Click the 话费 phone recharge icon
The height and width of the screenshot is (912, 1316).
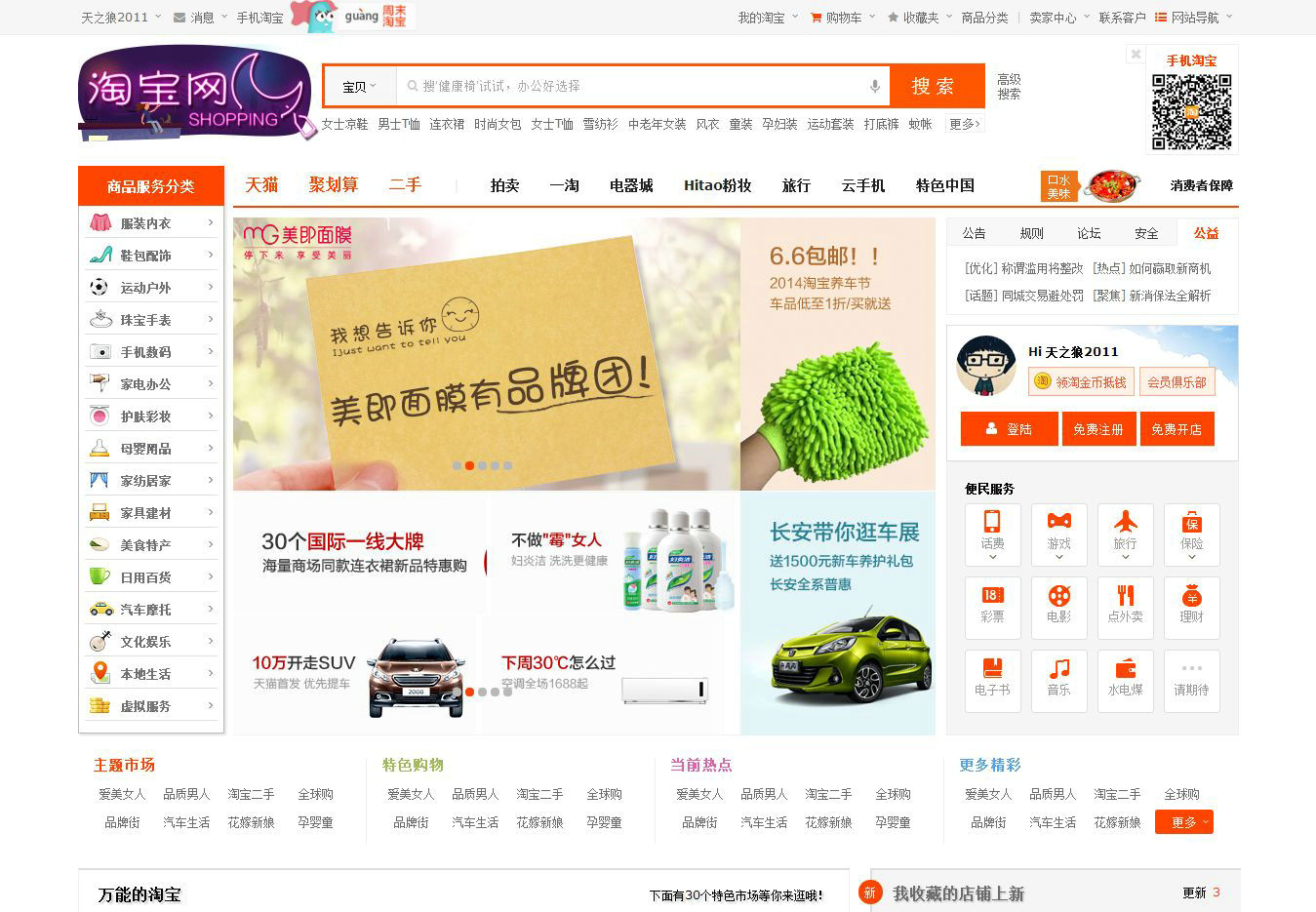click(x=992, y=535)
